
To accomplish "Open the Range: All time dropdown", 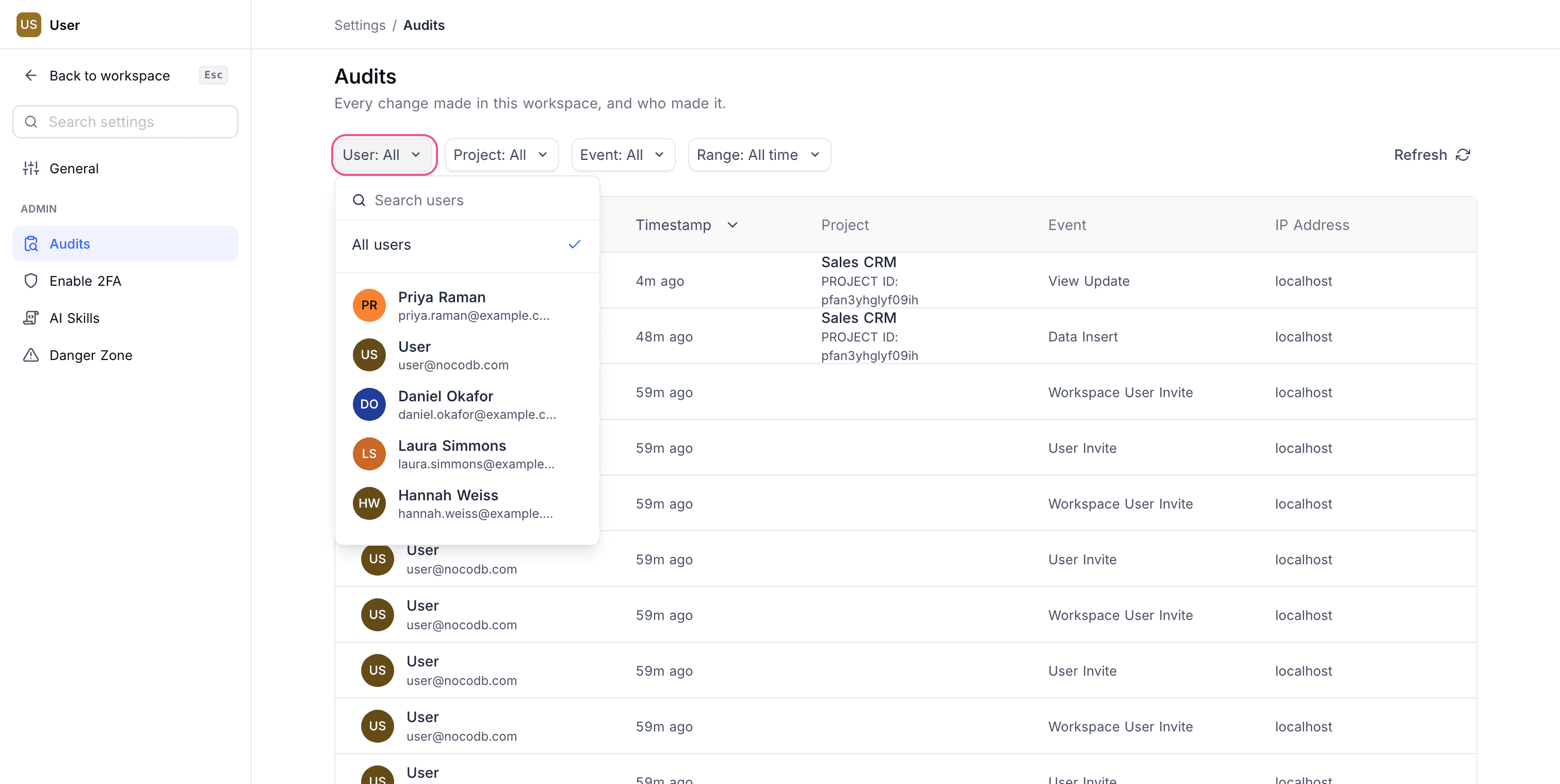I will (759, 155).
